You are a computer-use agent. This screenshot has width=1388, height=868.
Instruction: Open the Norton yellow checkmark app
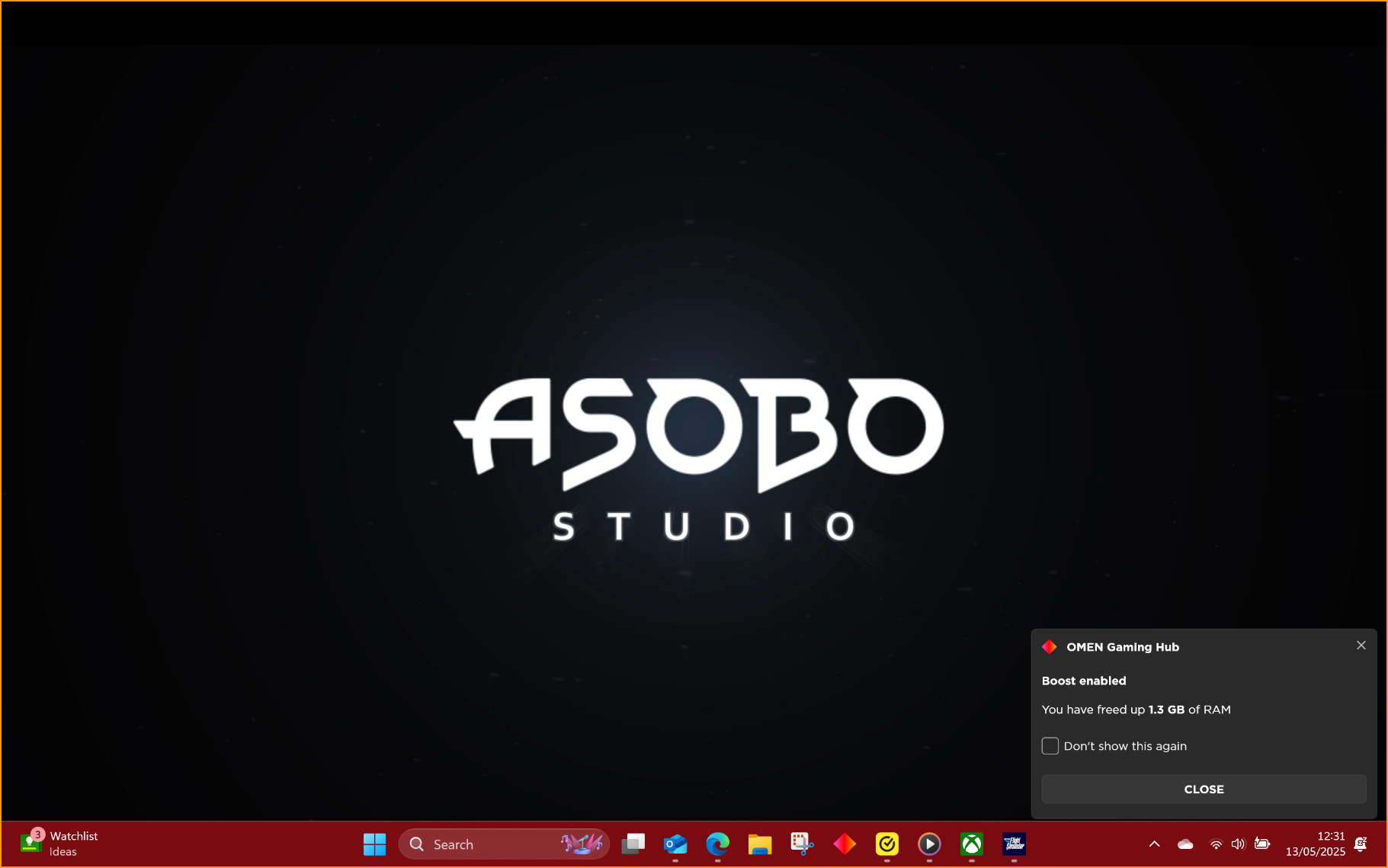886,844
